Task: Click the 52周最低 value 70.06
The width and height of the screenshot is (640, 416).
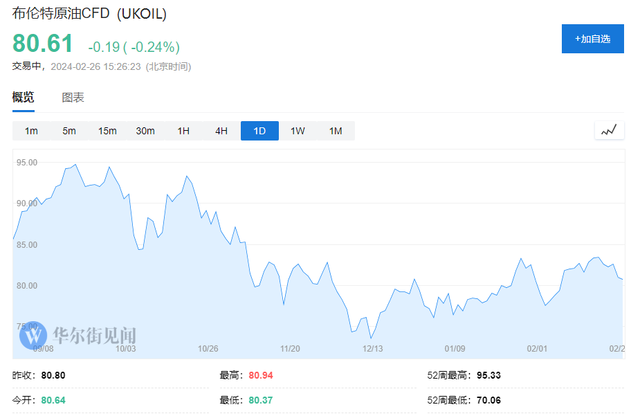Action: point(489,400)
